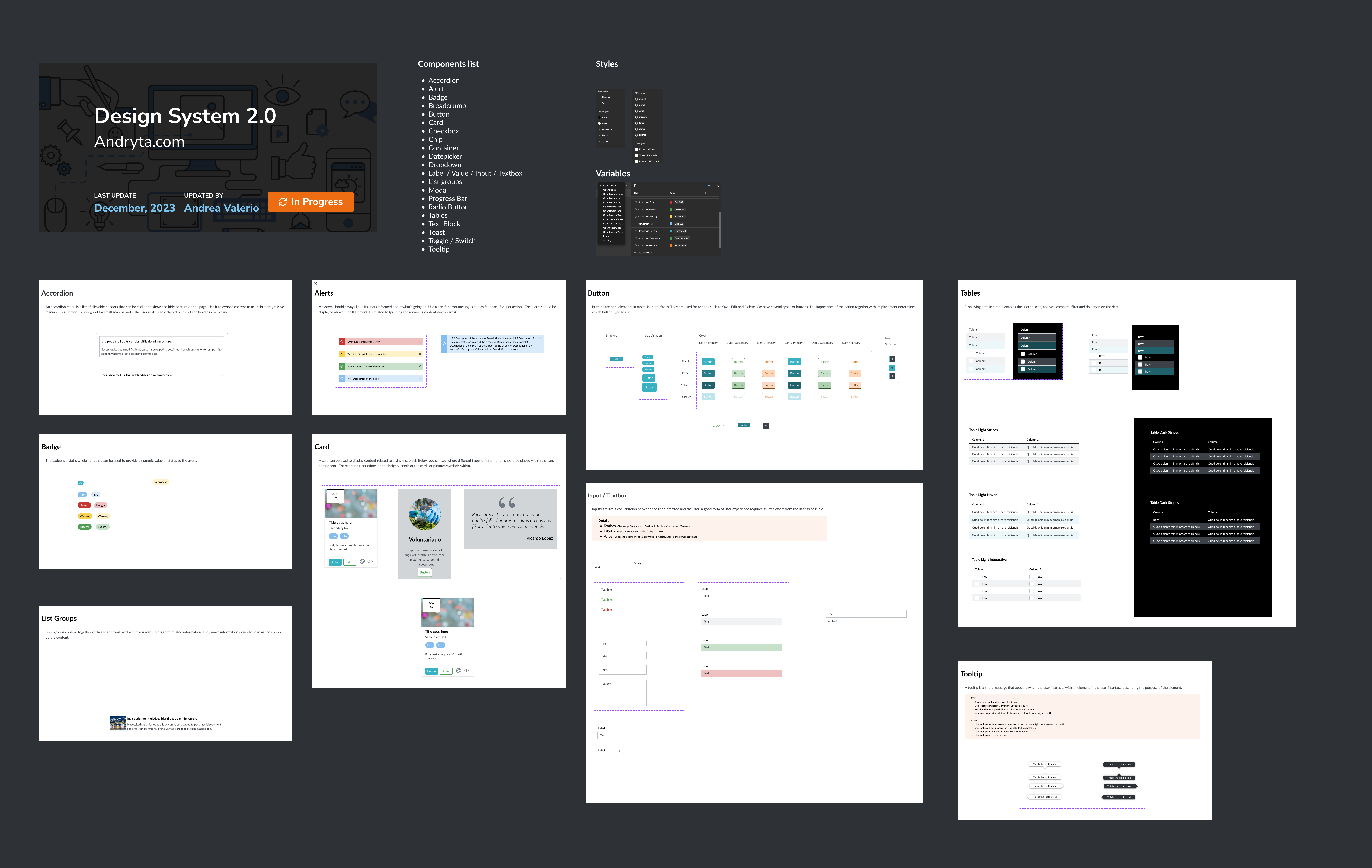Image resolution: width=1372 pixels, height=868 pixels.
Task: Toggle the checkmark on Color/Aliases collection
Action: click(x=600, y=186)
